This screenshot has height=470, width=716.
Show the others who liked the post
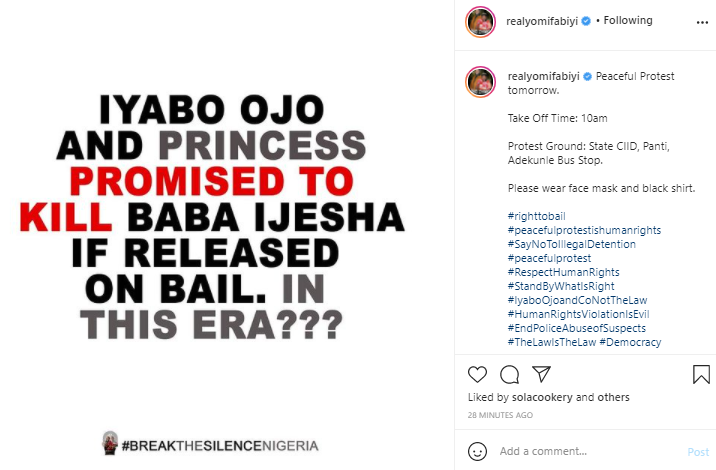pyautogui.click(x=613, y=397)
